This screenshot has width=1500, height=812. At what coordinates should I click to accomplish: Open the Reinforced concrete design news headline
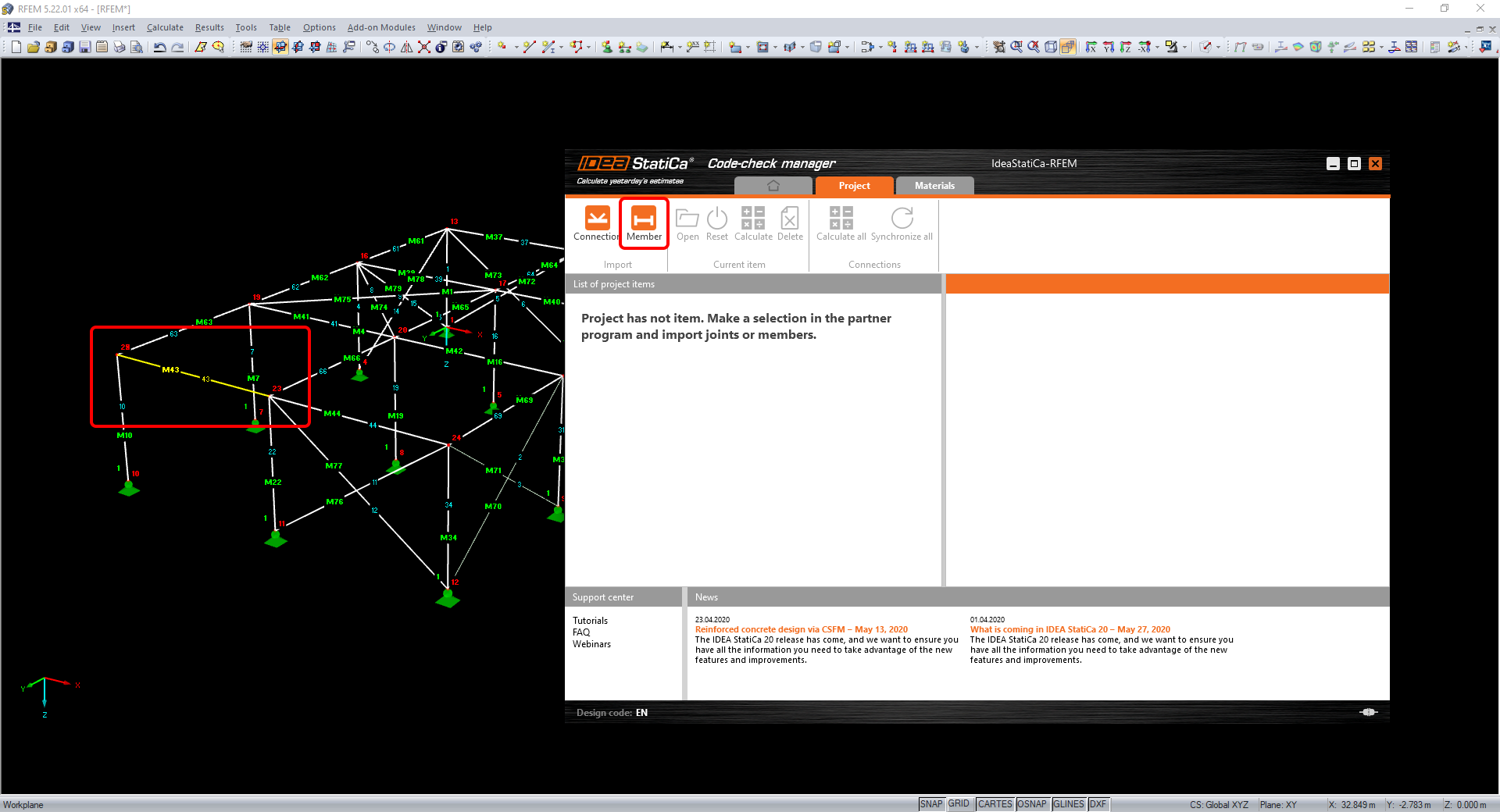pyautogui.click(x=801, y=629)
